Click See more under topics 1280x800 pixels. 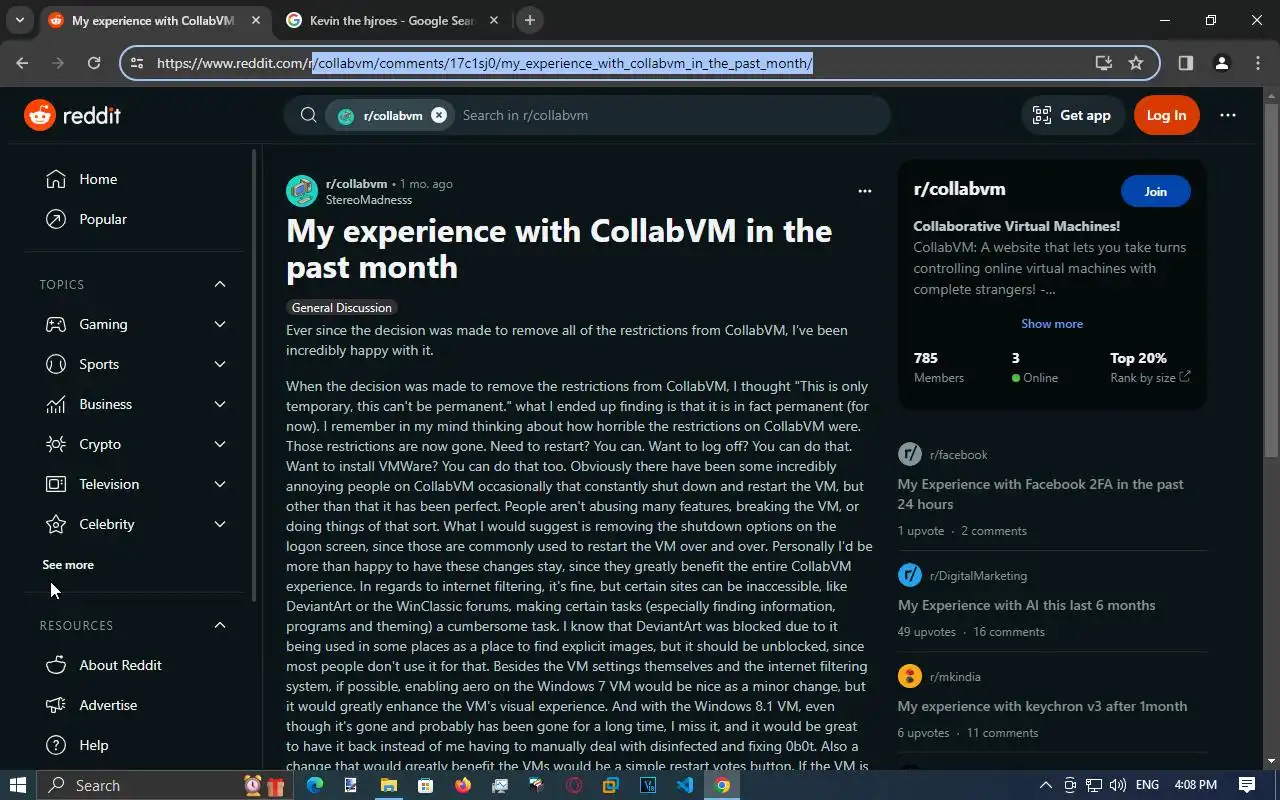pyautogui.click(x=68, y=565)
